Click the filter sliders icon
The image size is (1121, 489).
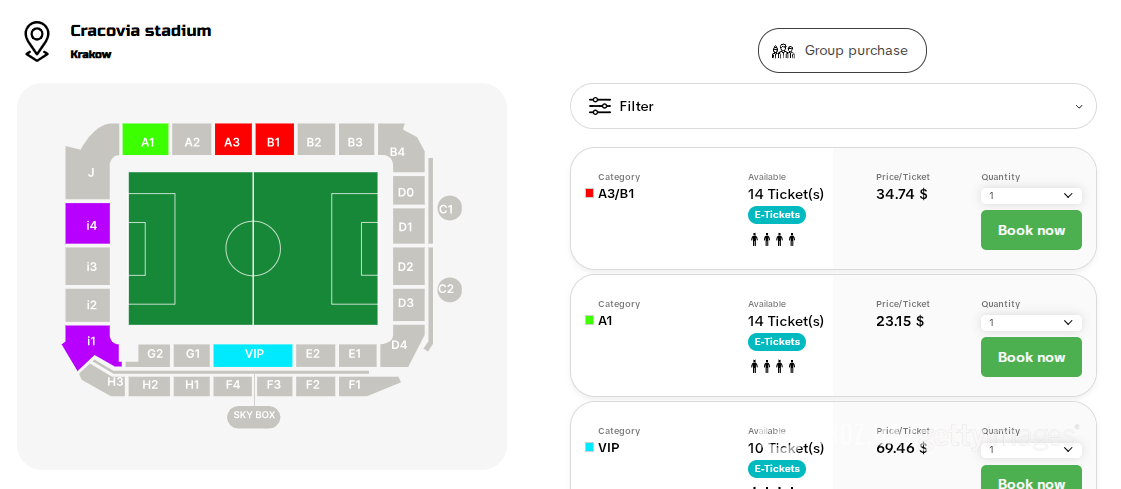point(600,106)
